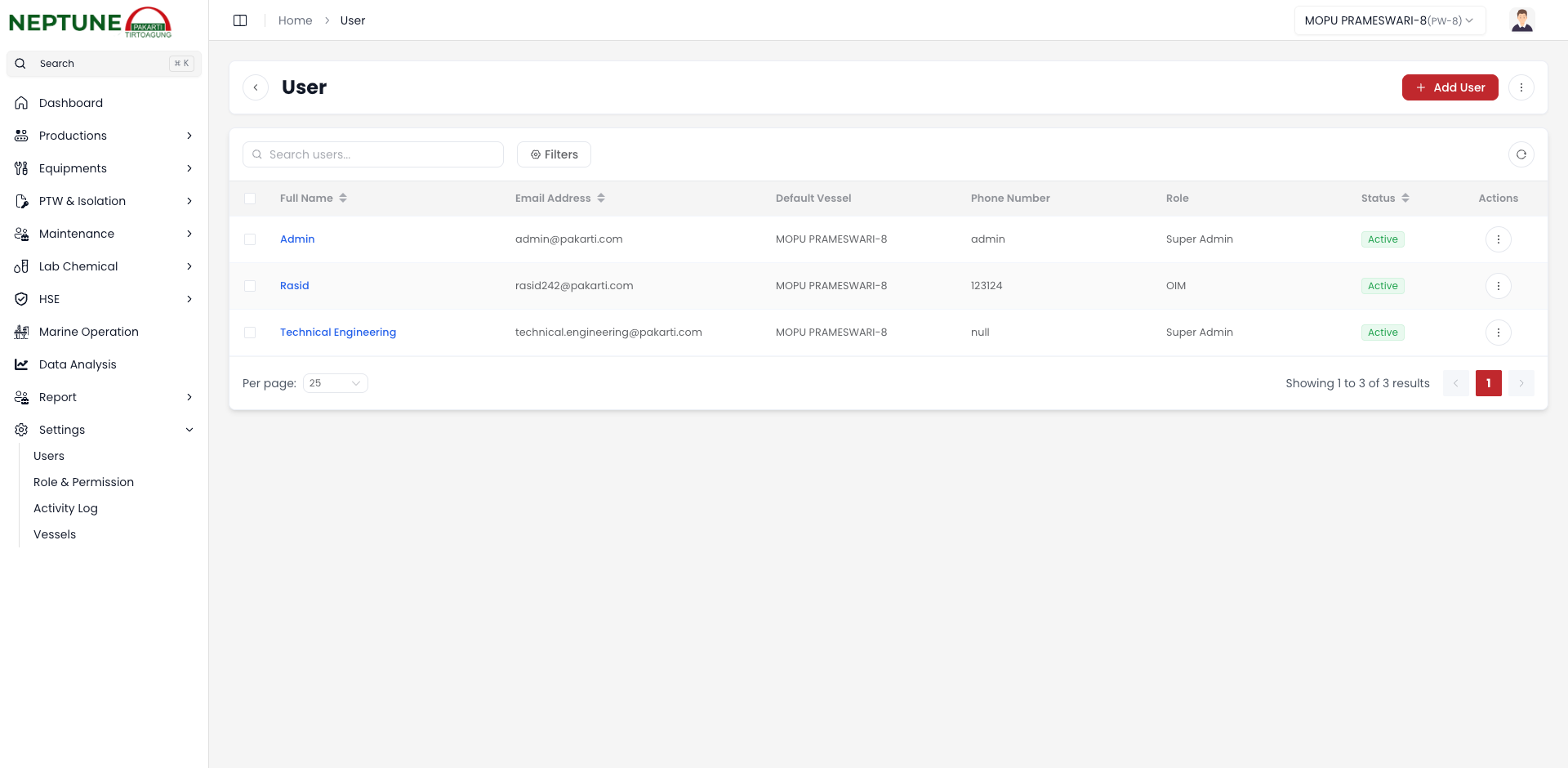Image resolution: width=1568 pixels, height=768 pixels.
Task: Open the more options menu beside Add User
Action: [x=1521, y=87]
